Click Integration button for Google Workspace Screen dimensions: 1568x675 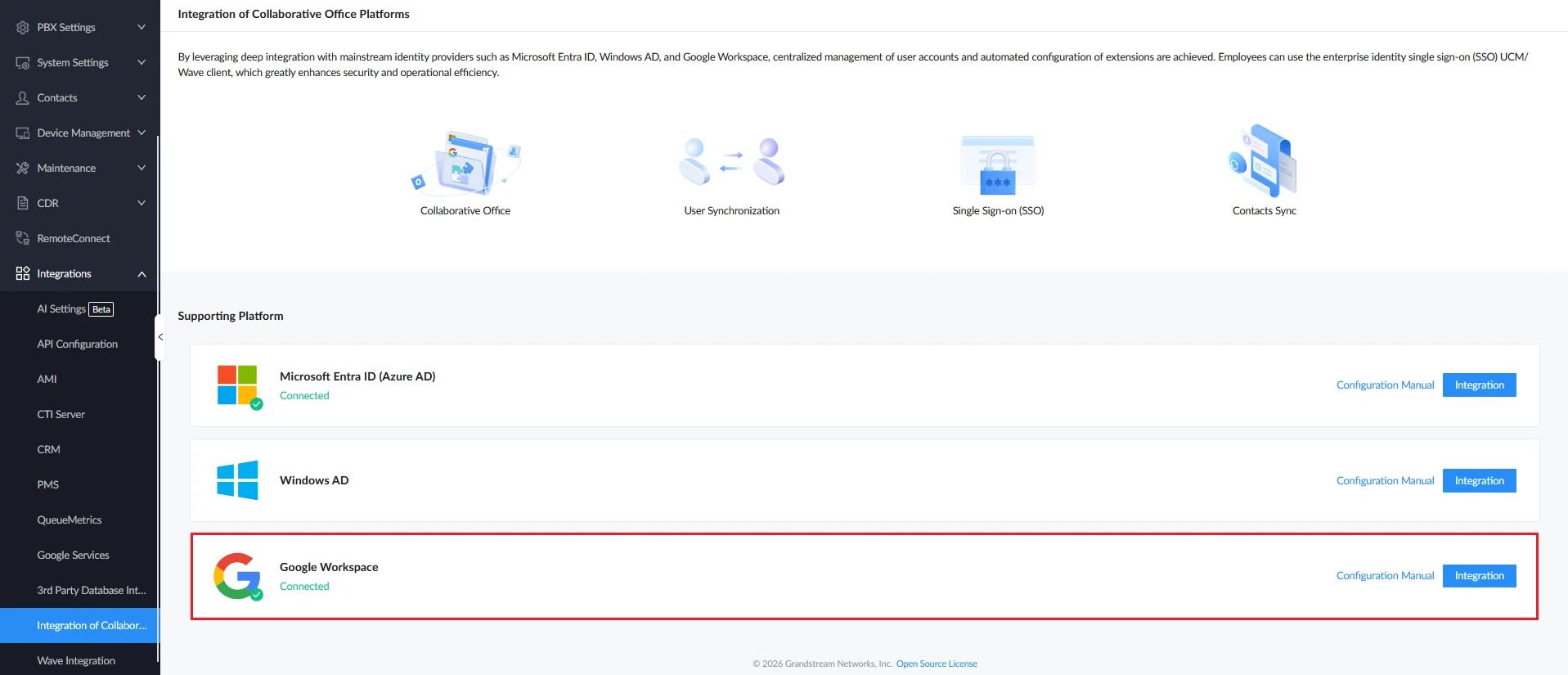[x=1479, y=576]
